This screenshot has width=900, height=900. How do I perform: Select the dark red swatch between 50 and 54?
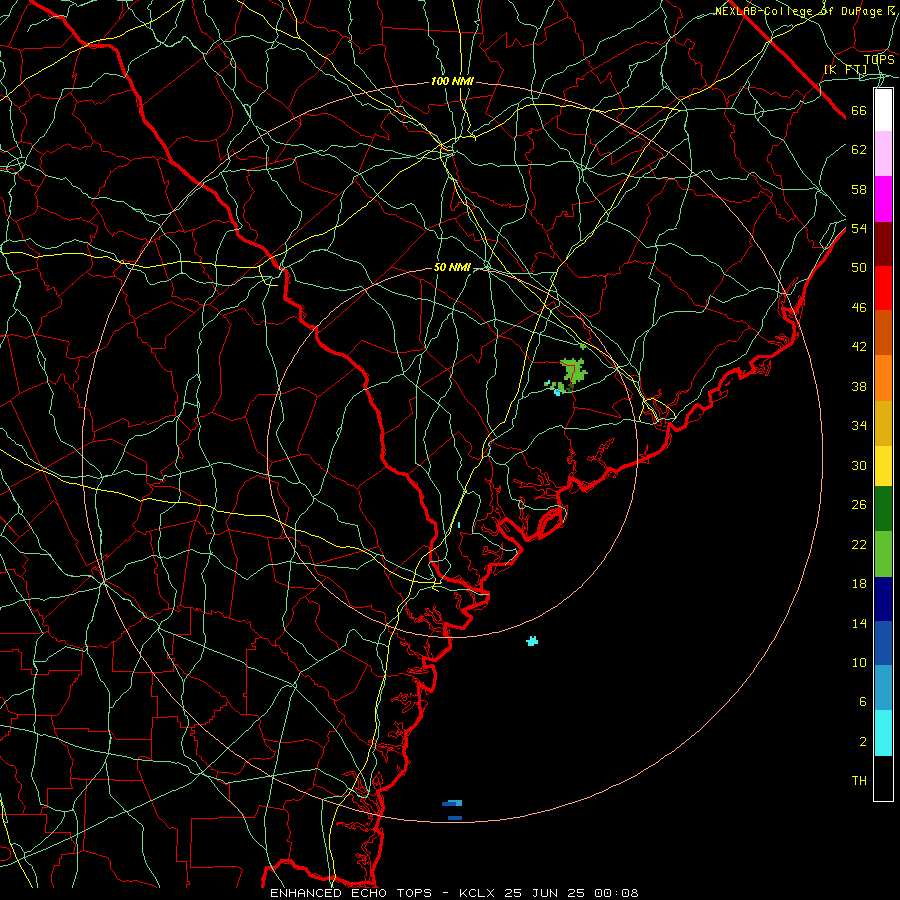coord(883,245)
